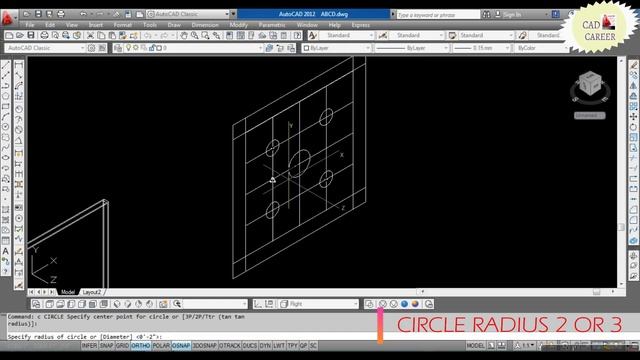Click the Undo arrow in quick access toolbar
This screenshot has width=640, height=360.
click(x=83, y=14)
